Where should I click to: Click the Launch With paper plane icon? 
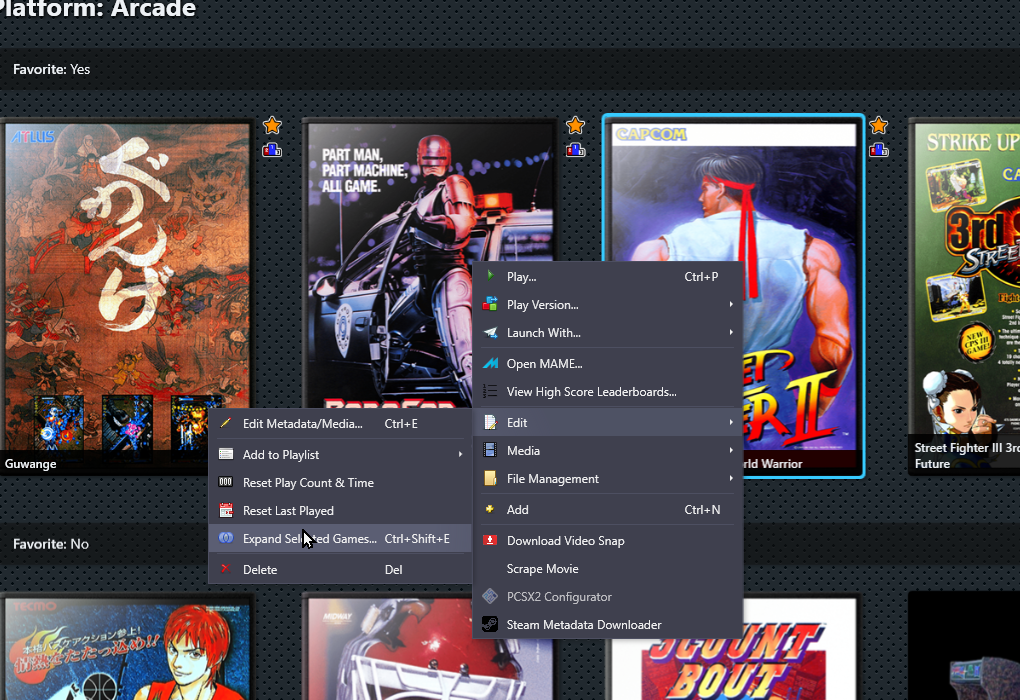(490, 332)
